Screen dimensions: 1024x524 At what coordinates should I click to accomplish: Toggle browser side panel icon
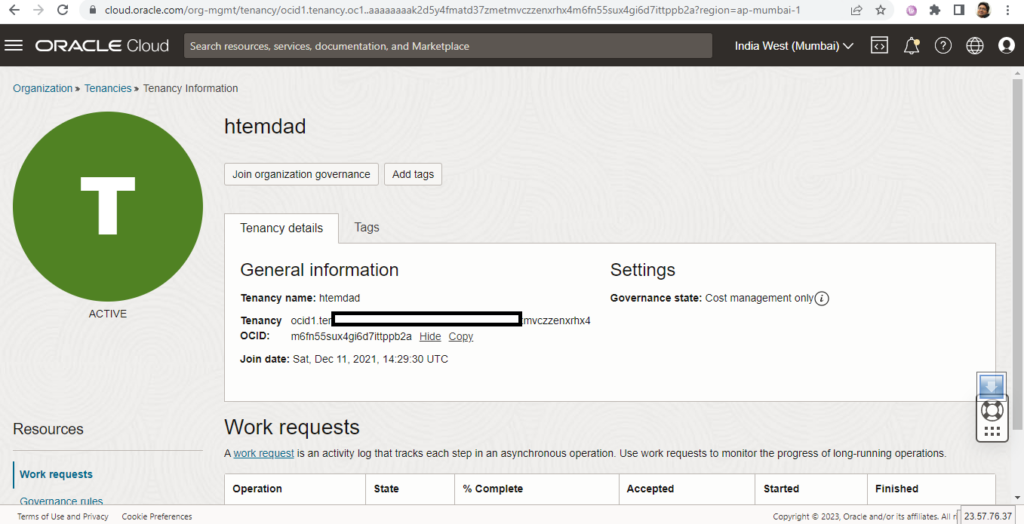959,10
